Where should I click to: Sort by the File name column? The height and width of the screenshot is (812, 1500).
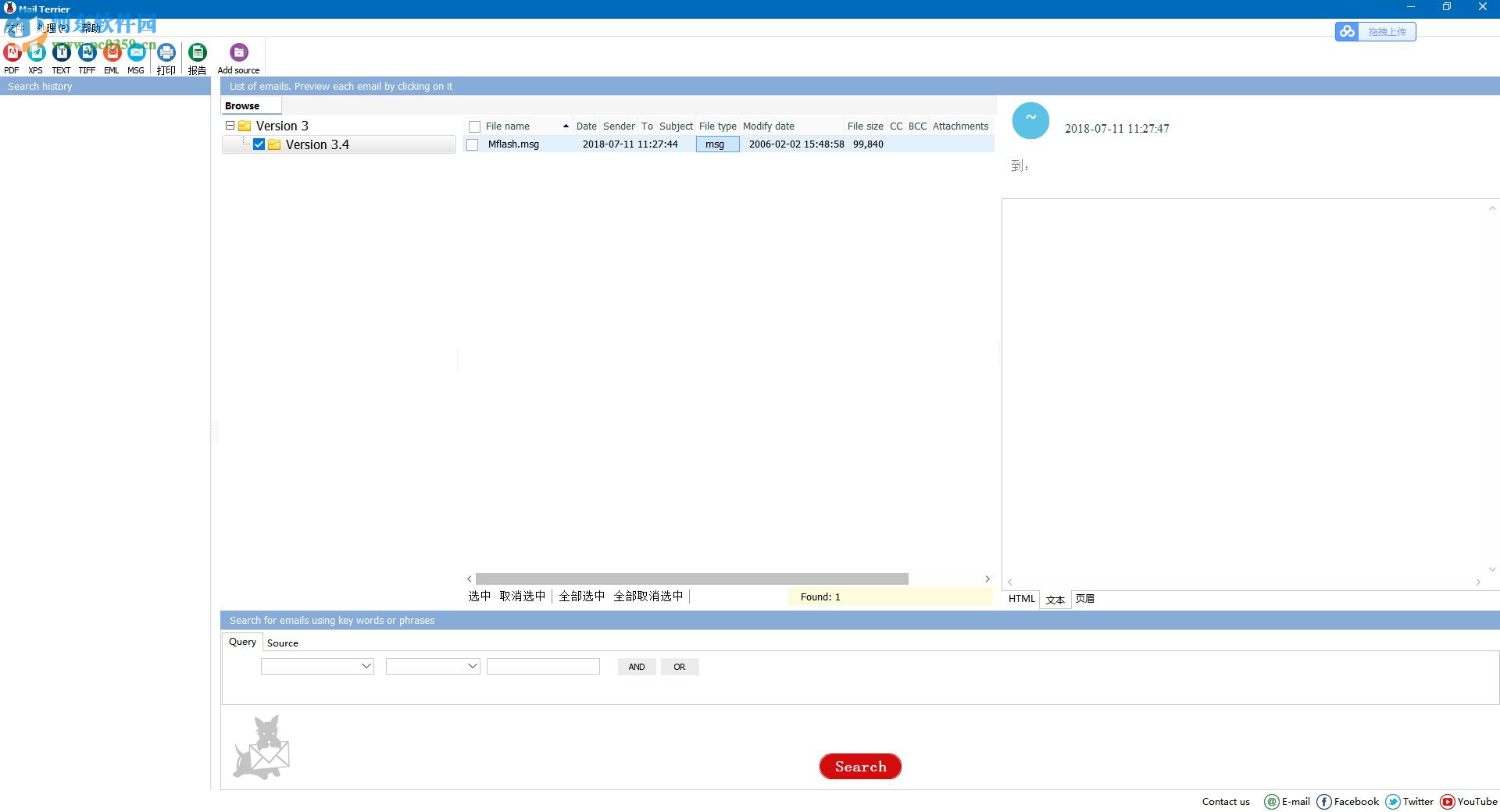[x=508, y=126]
